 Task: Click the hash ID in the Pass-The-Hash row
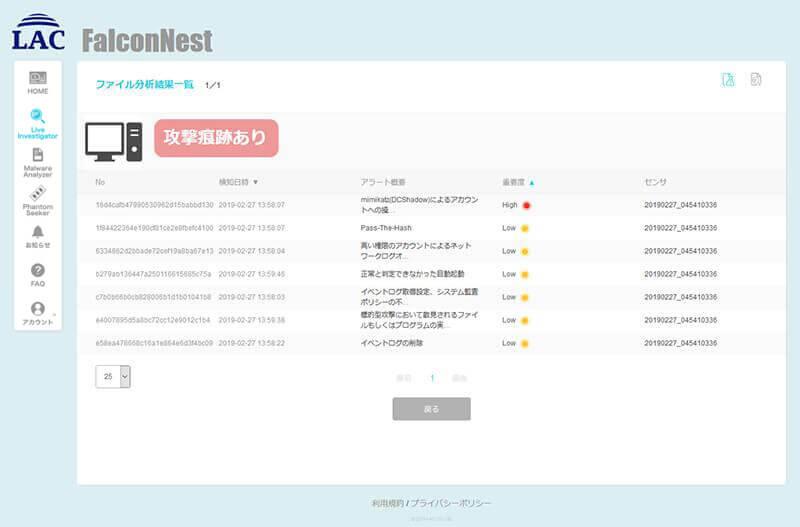click(155, 228)
